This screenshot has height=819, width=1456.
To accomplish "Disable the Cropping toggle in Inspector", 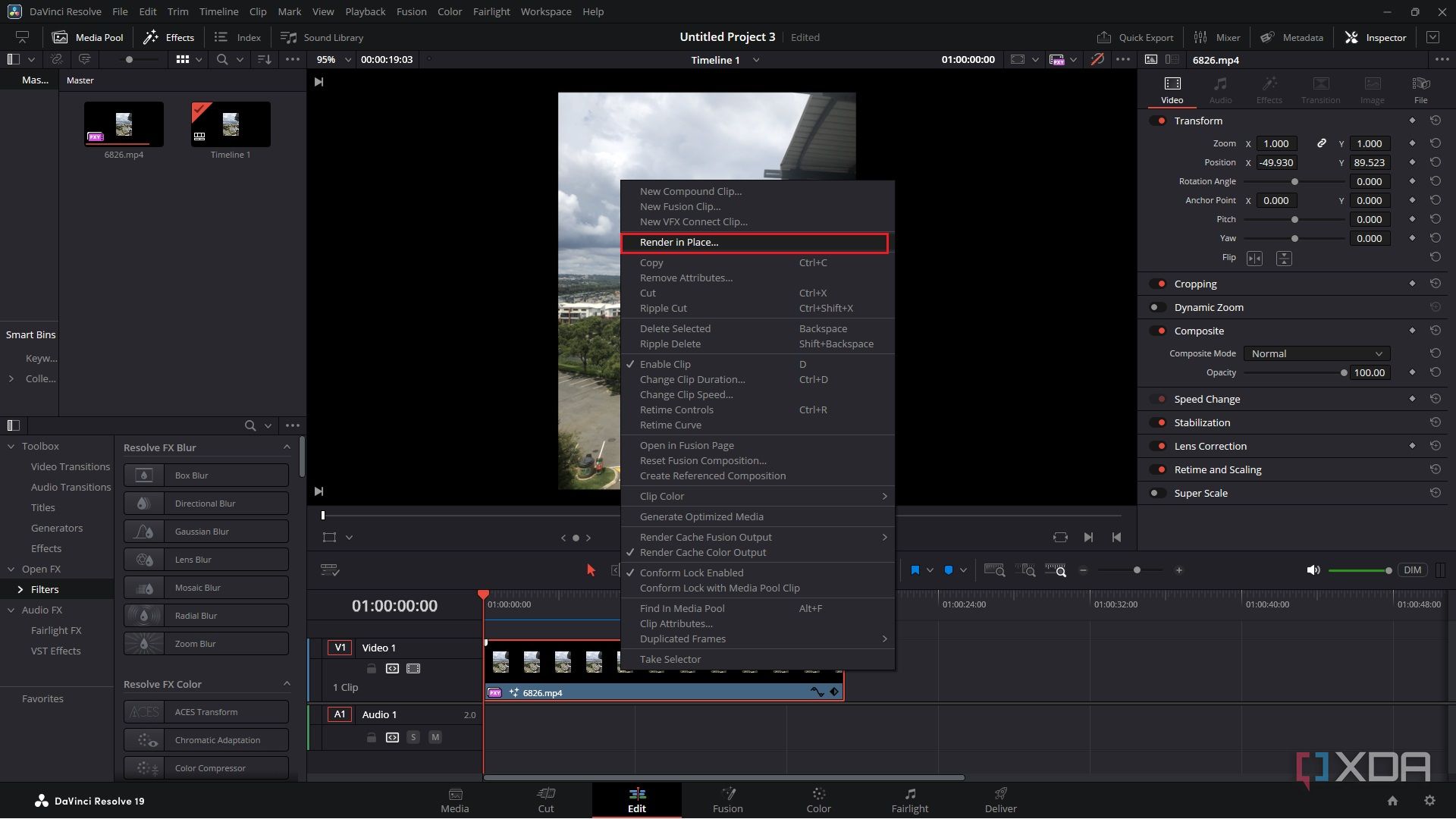I will [1157, 284].
